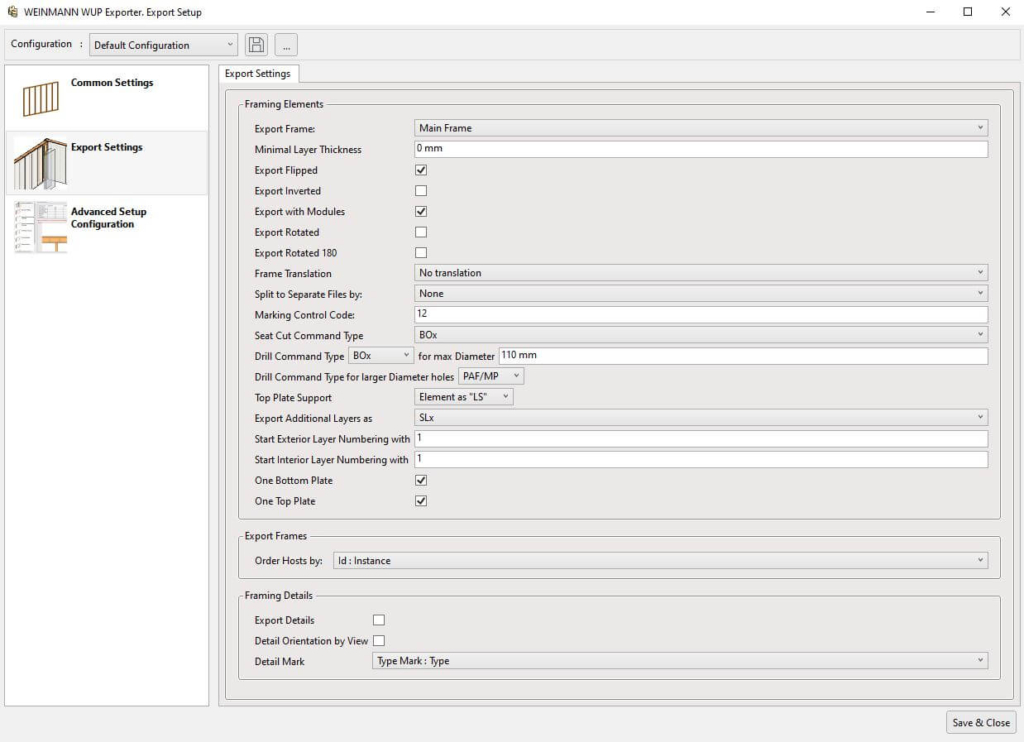
Task: Uncheck the One Bottom Plate checkbox
Action: pos(421,480)
